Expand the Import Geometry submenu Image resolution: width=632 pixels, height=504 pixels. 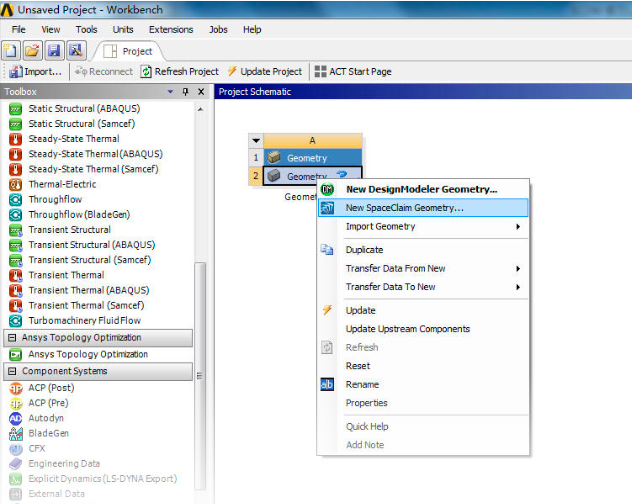tap(423, 227)
